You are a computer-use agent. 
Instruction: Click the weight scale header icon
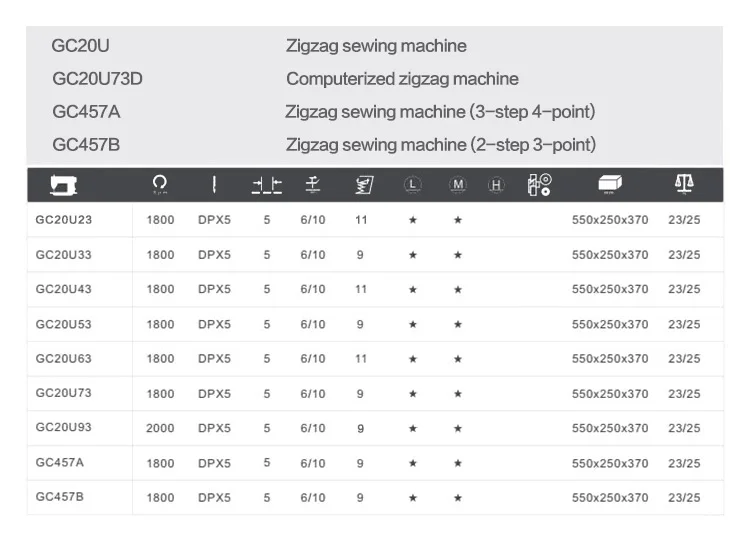pos(684,184)
